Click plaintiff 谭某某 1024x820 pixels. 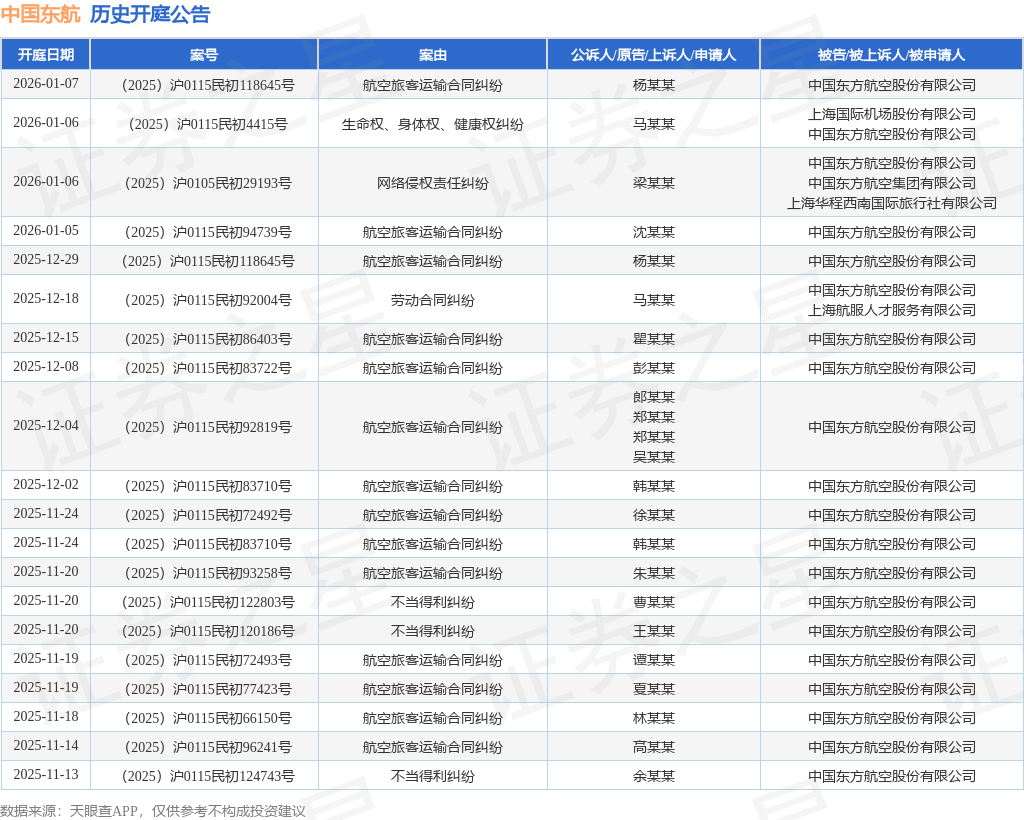pyautogui.click(x=654, y=660)
